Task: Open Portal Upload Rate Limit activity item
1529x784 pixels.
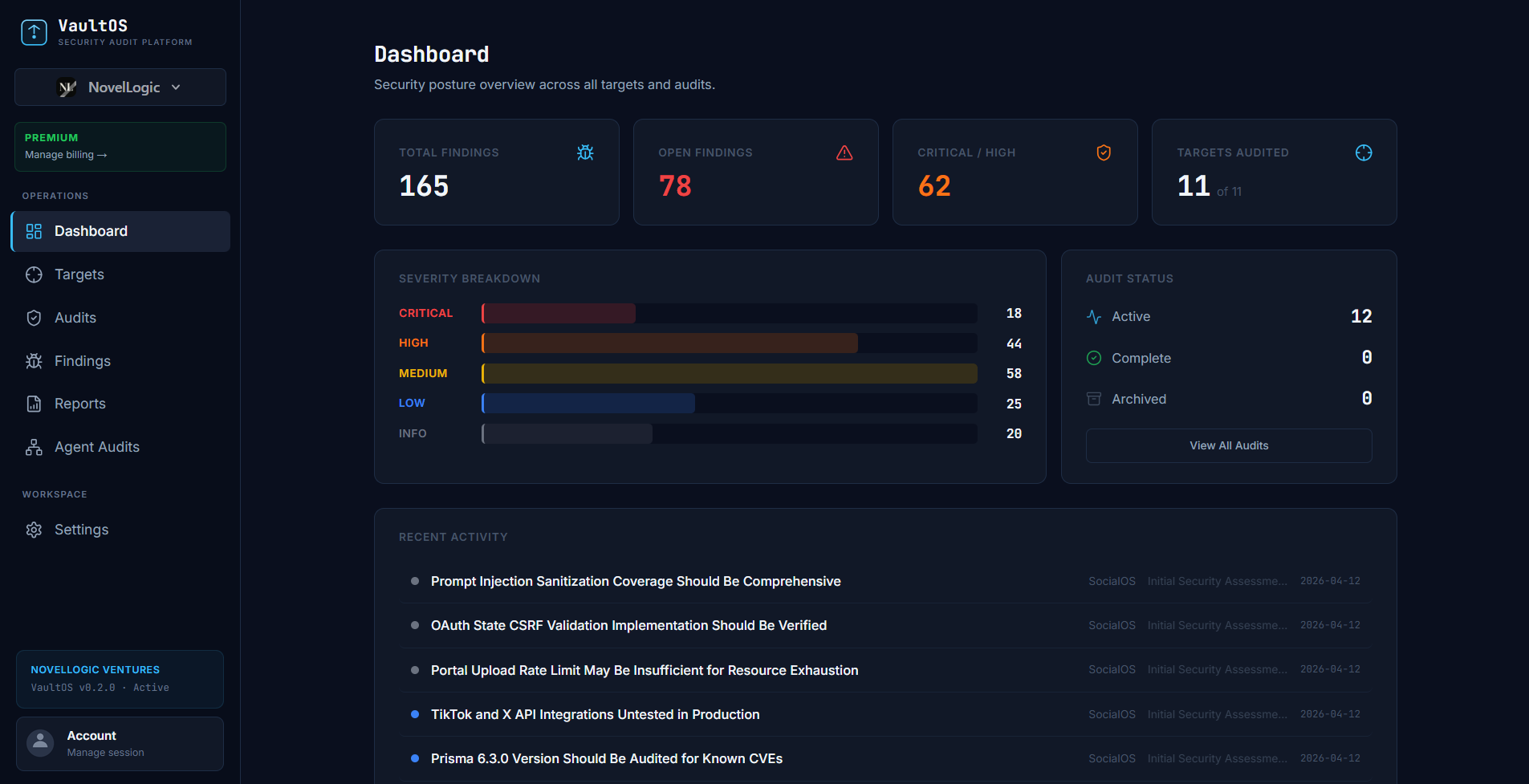Action: click(886, 670)
